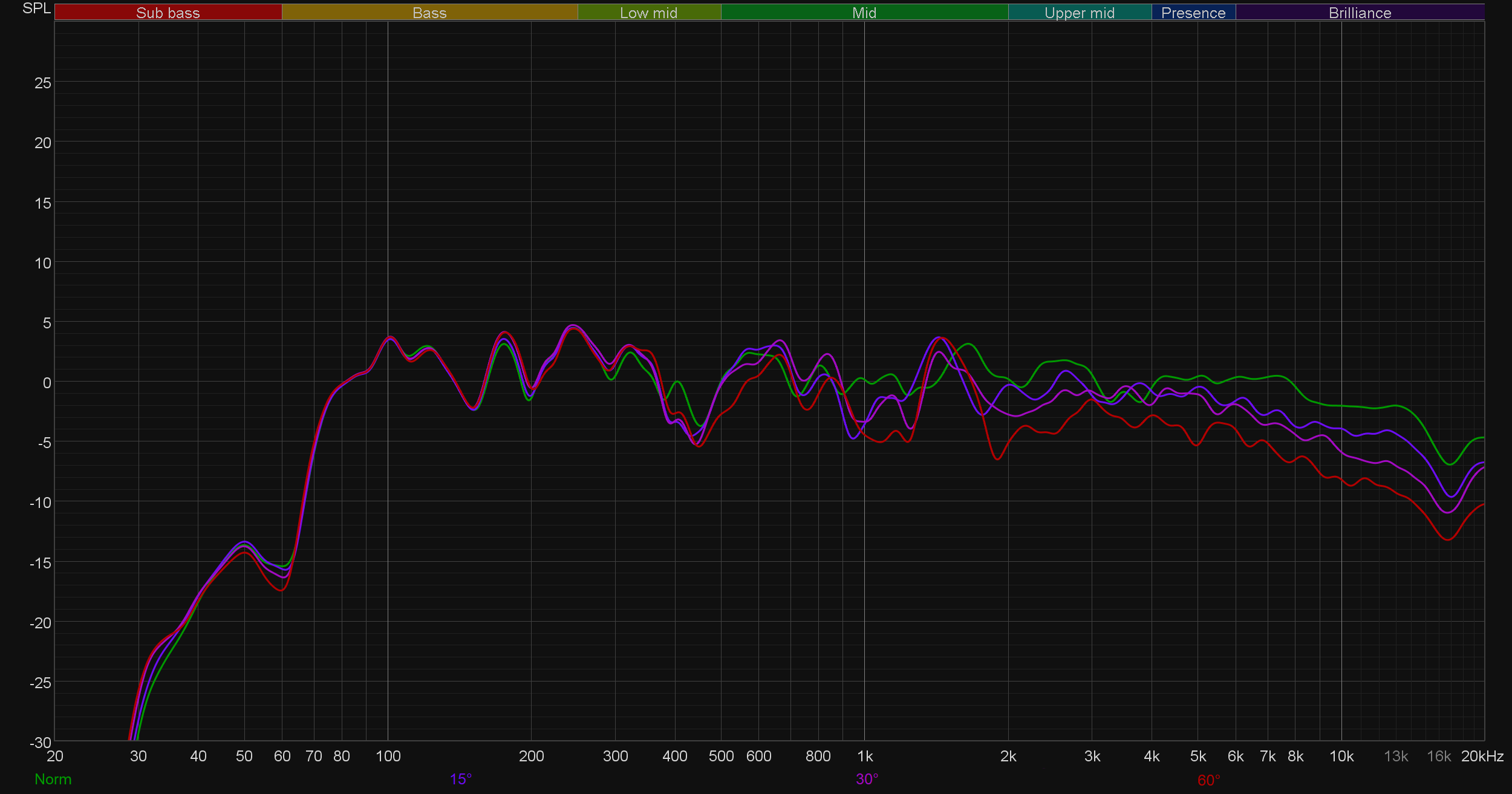Click the SPL axis label
Viewport: 1512px width, 794px height.
[36, 8]
